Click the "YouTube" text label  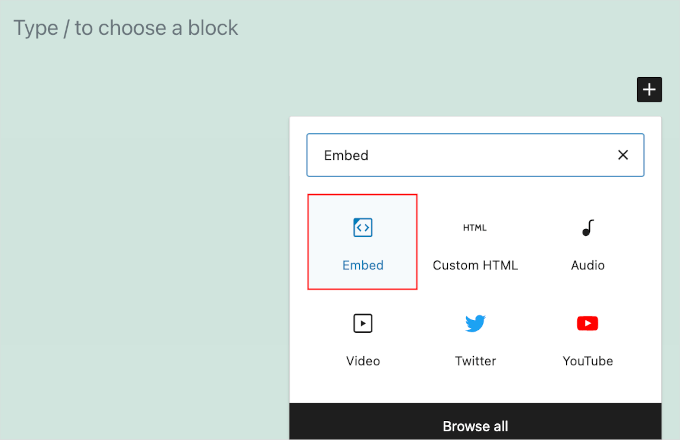click(588, 361)
